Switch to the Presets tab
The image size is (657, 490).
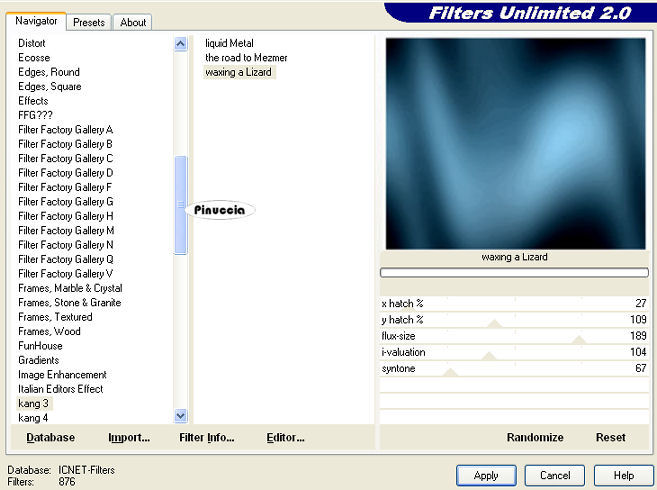pyautogui.click(x=88, y=22)
